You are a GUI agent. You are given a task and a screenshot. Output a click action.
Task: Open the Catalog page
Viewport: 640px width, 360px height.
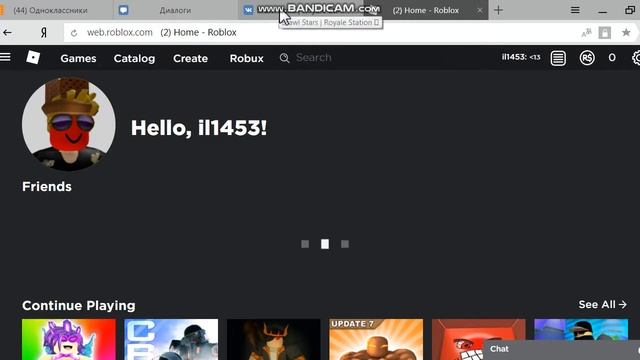pos(134,58)
